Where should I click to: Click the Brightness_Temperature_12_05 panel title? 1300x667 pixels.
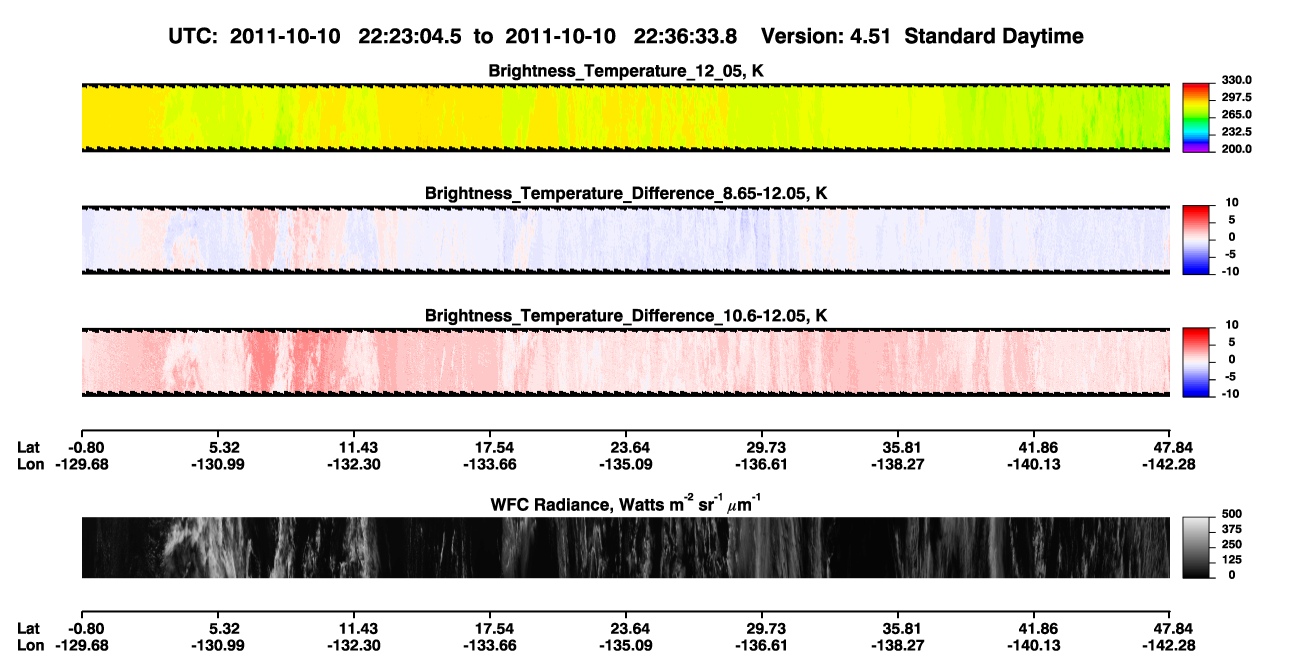coord(626,71)
